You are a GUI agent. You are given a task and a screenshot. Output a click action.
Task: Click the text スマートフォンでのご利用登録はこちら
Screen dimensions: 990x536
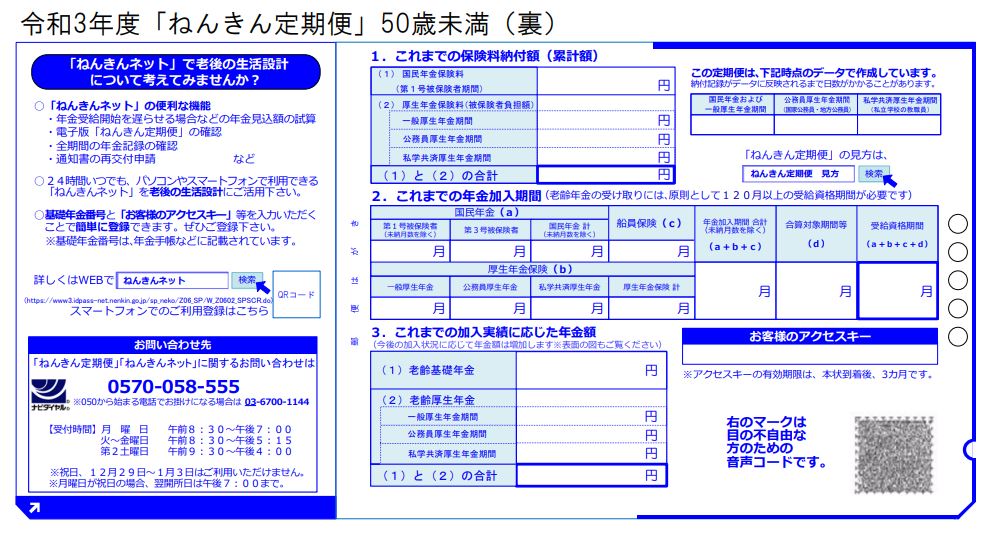(169, 311)
